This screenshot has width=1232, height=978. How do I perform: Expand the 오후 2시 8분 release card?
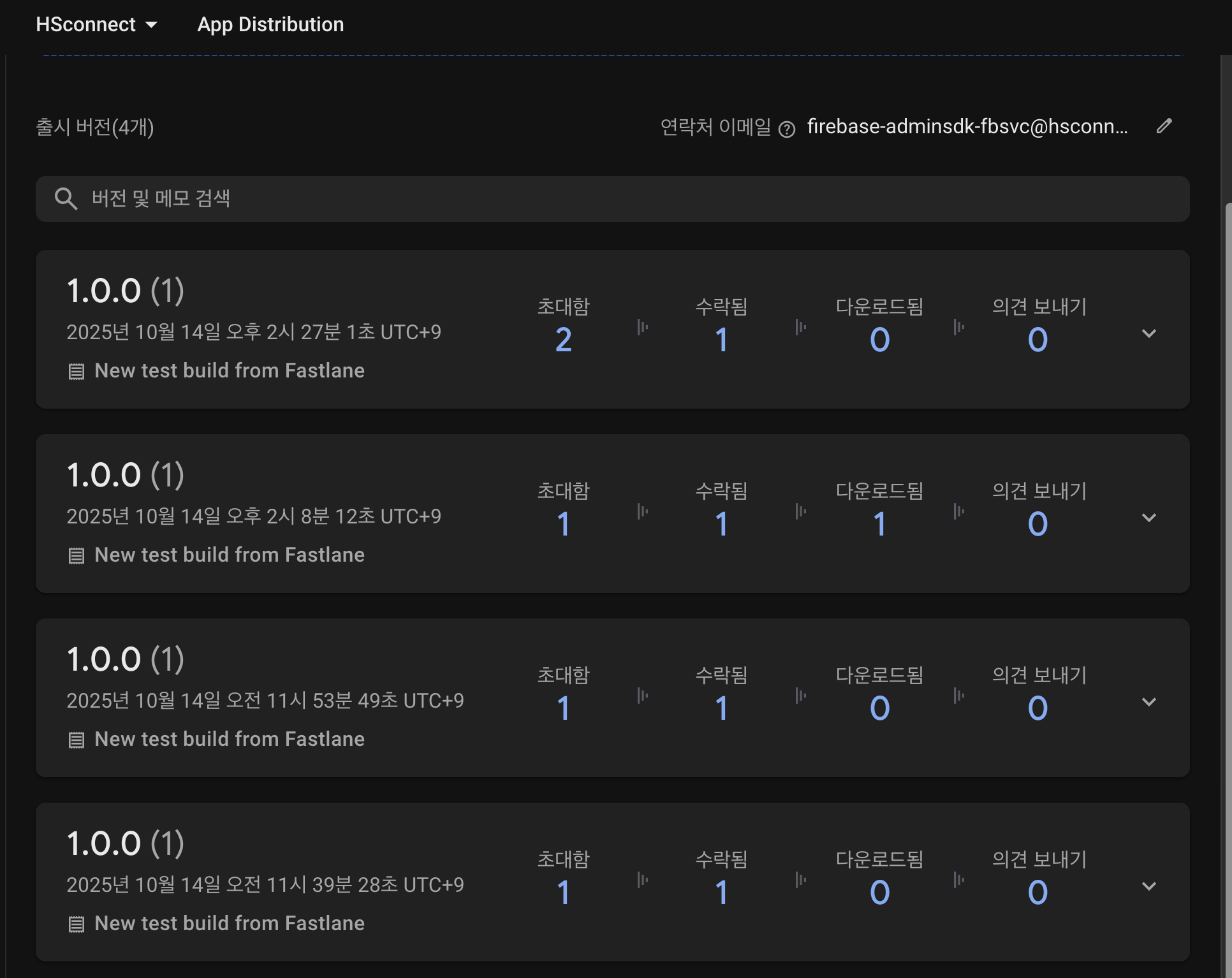pos(1148,518)
